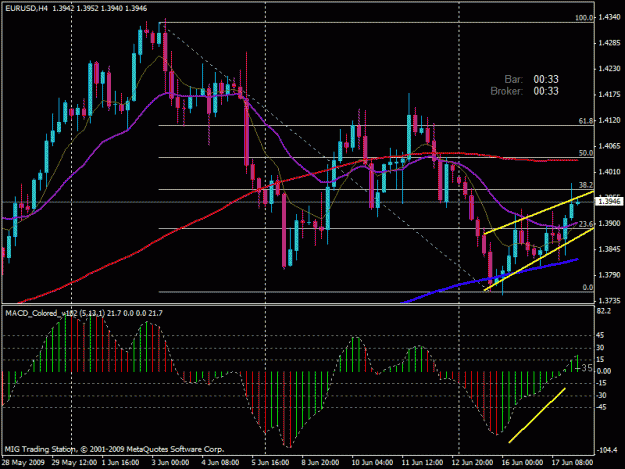
Task: Select the lower yellow channel trendline
Action: 539,260
